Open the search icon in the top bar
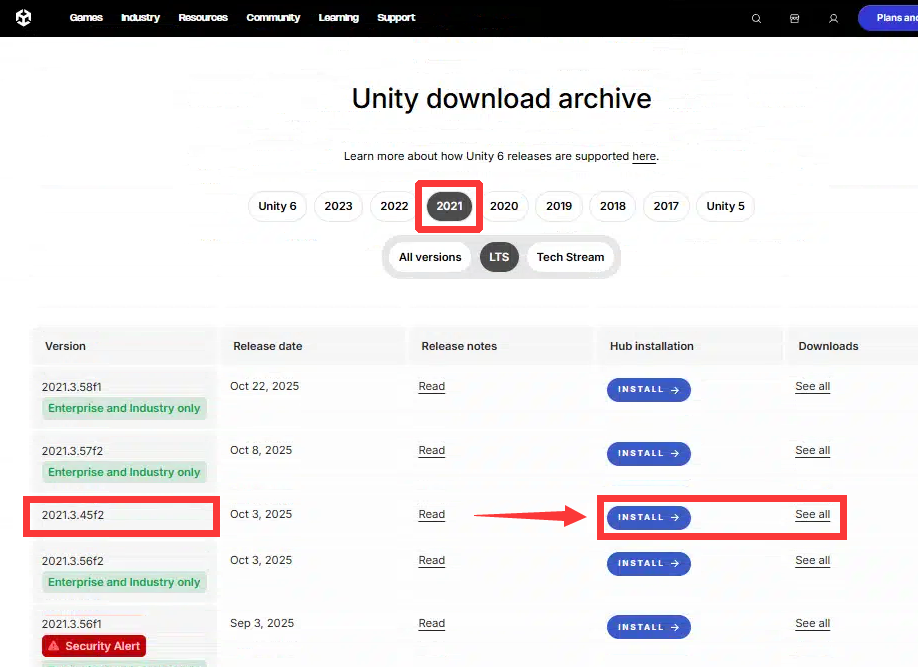The image size is (918, 667). [756, 18]
